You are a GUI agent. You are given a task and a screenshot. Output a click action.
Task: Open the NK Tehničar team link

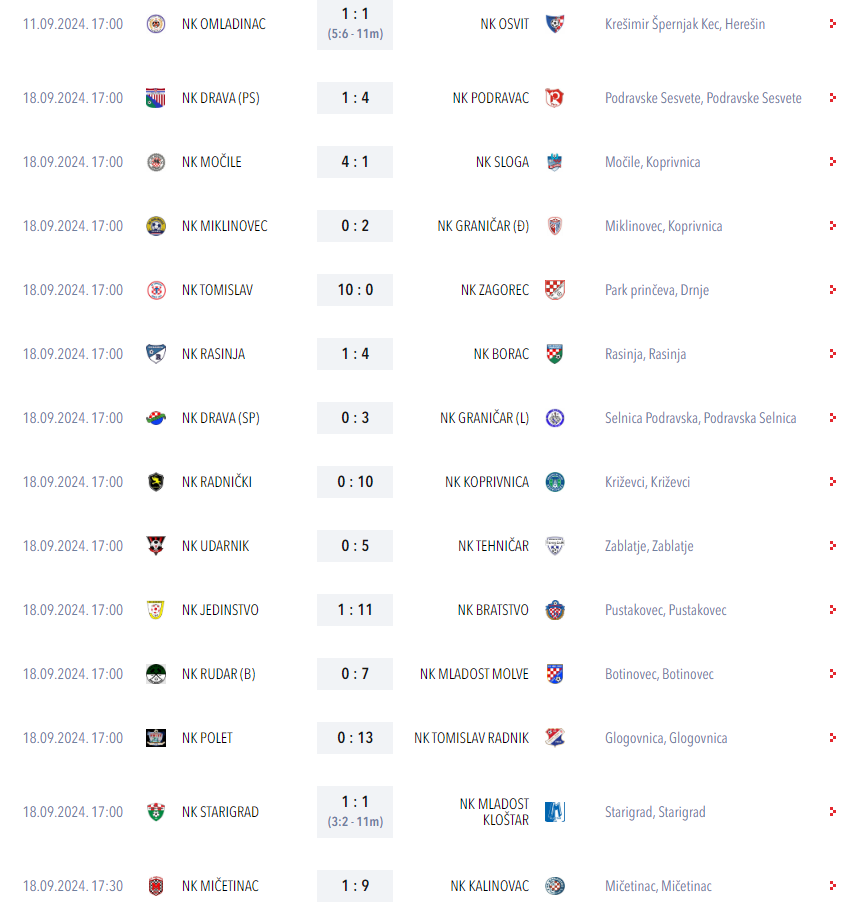tap(493, 546)
